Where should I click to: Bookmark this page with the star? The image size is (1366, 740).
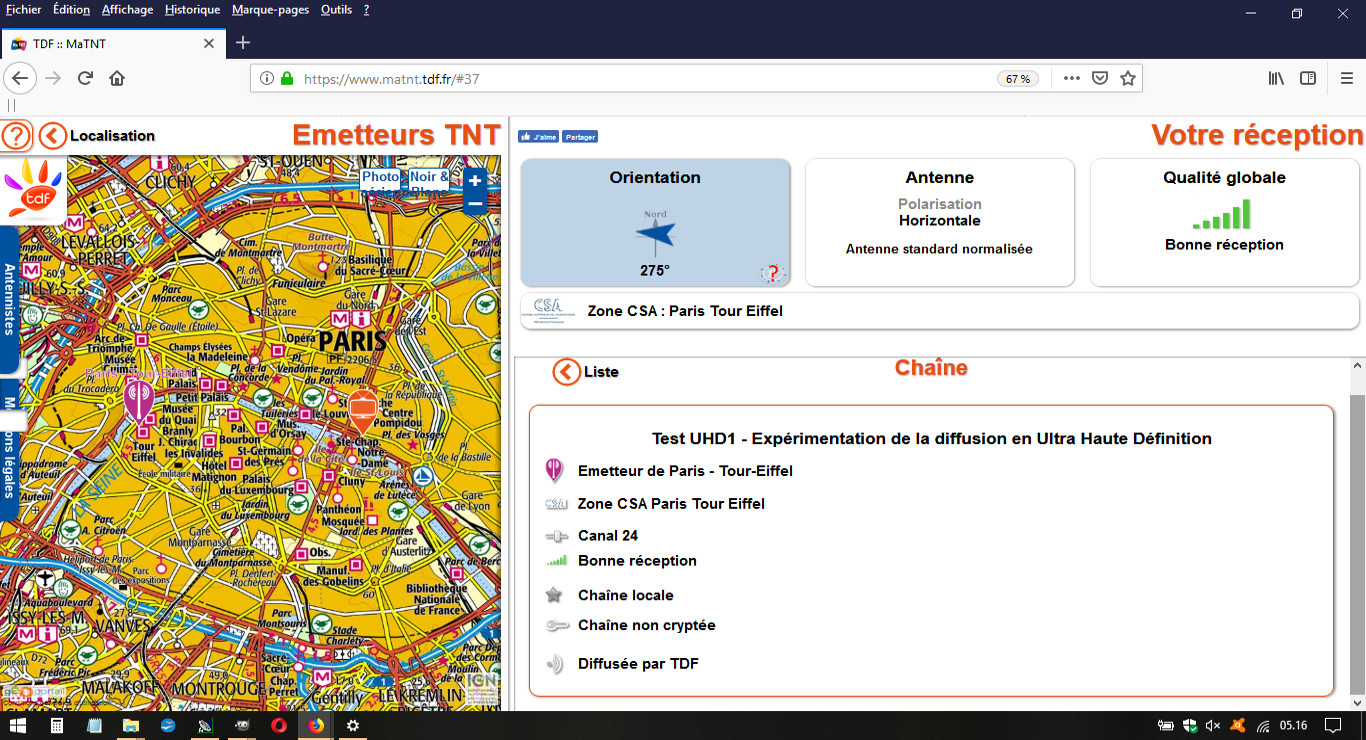(1128, 78)
